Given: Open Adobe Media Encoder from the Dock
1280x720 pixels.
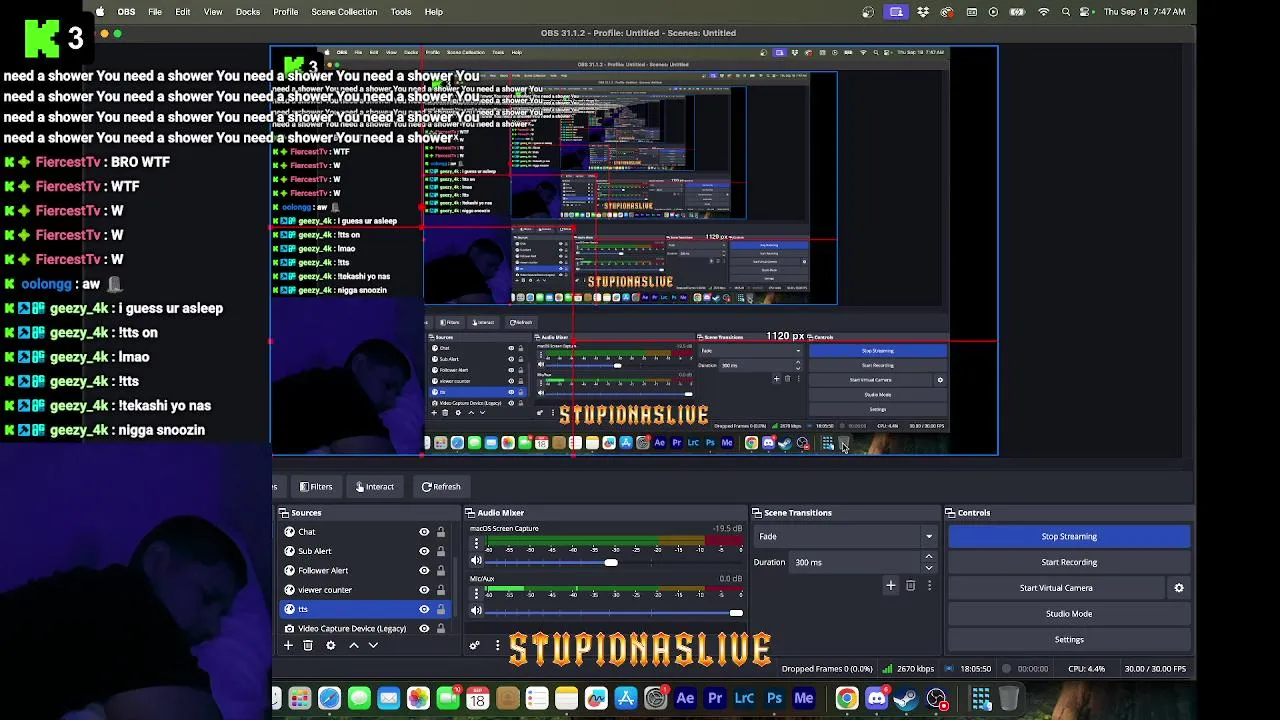Looking at the screenshot, I should [804, 698].
